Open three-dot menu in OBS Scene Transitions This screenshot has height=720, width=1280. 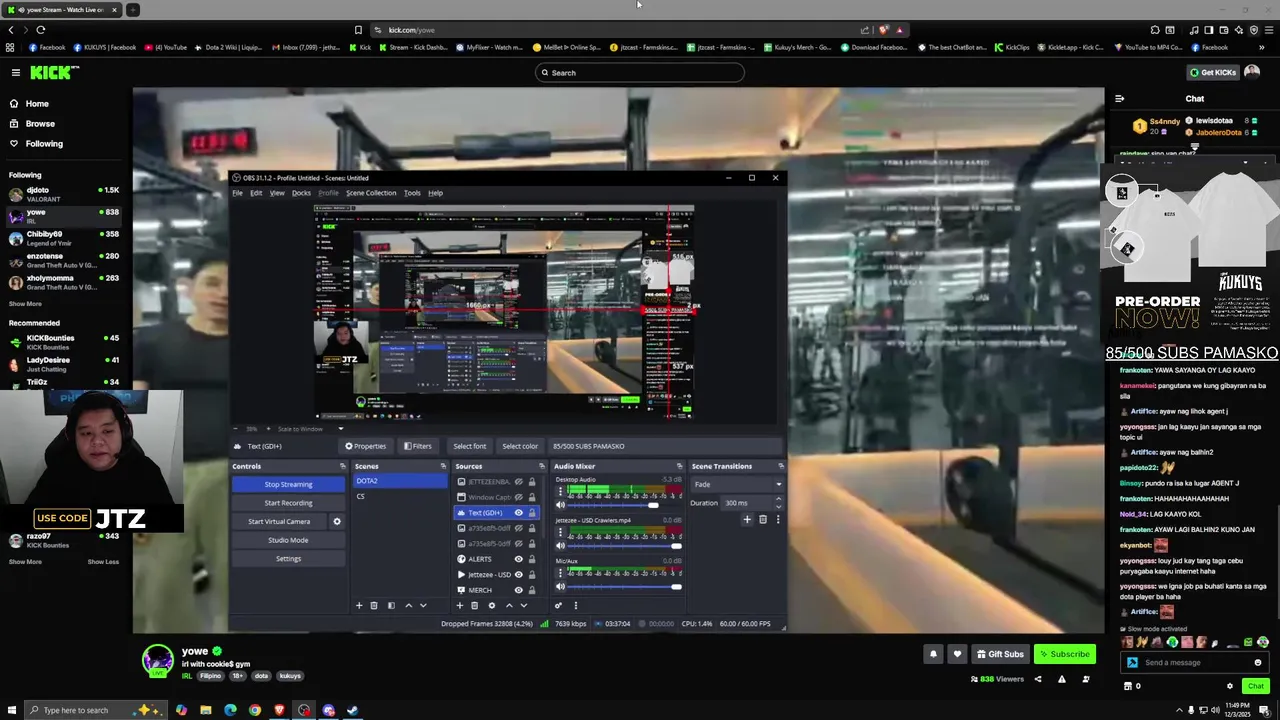click(x=778, y=519)
